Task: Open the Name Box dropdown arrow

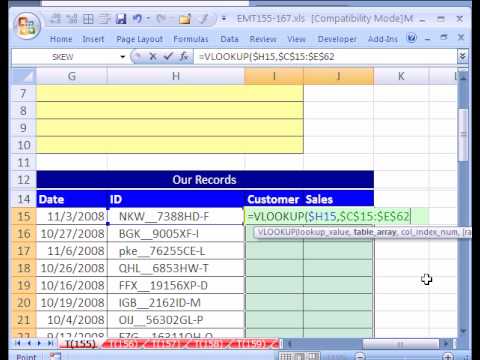Action: 123,57
